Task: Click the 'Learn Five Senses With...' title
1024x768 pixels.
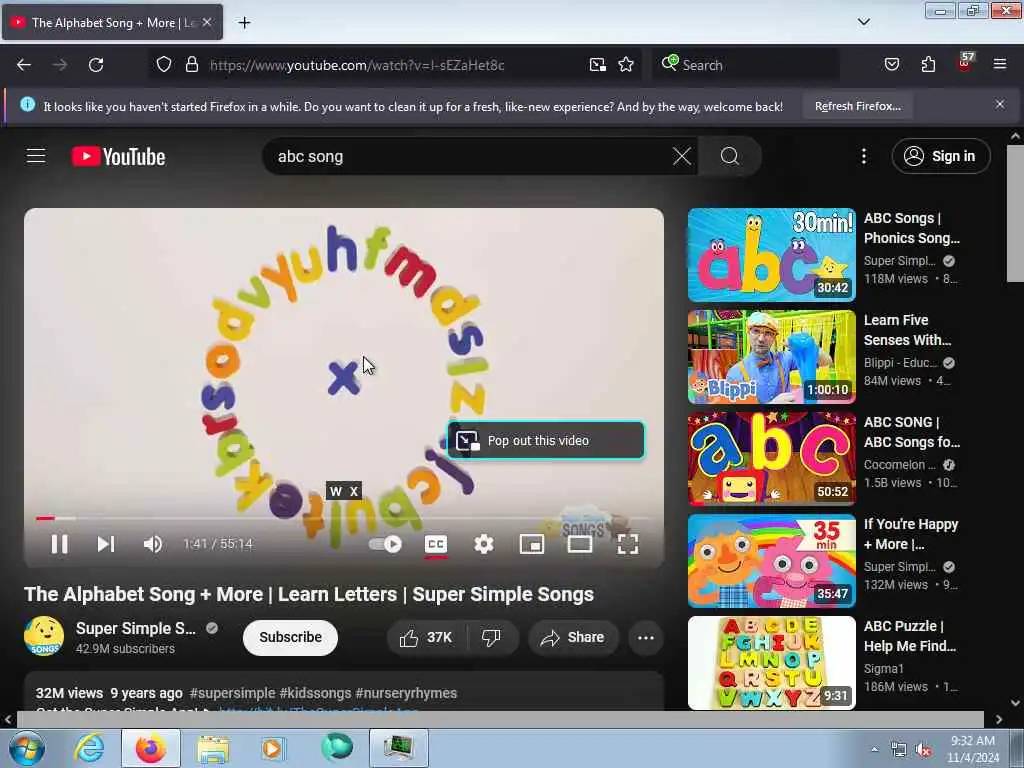Action: tap(908, 330)
